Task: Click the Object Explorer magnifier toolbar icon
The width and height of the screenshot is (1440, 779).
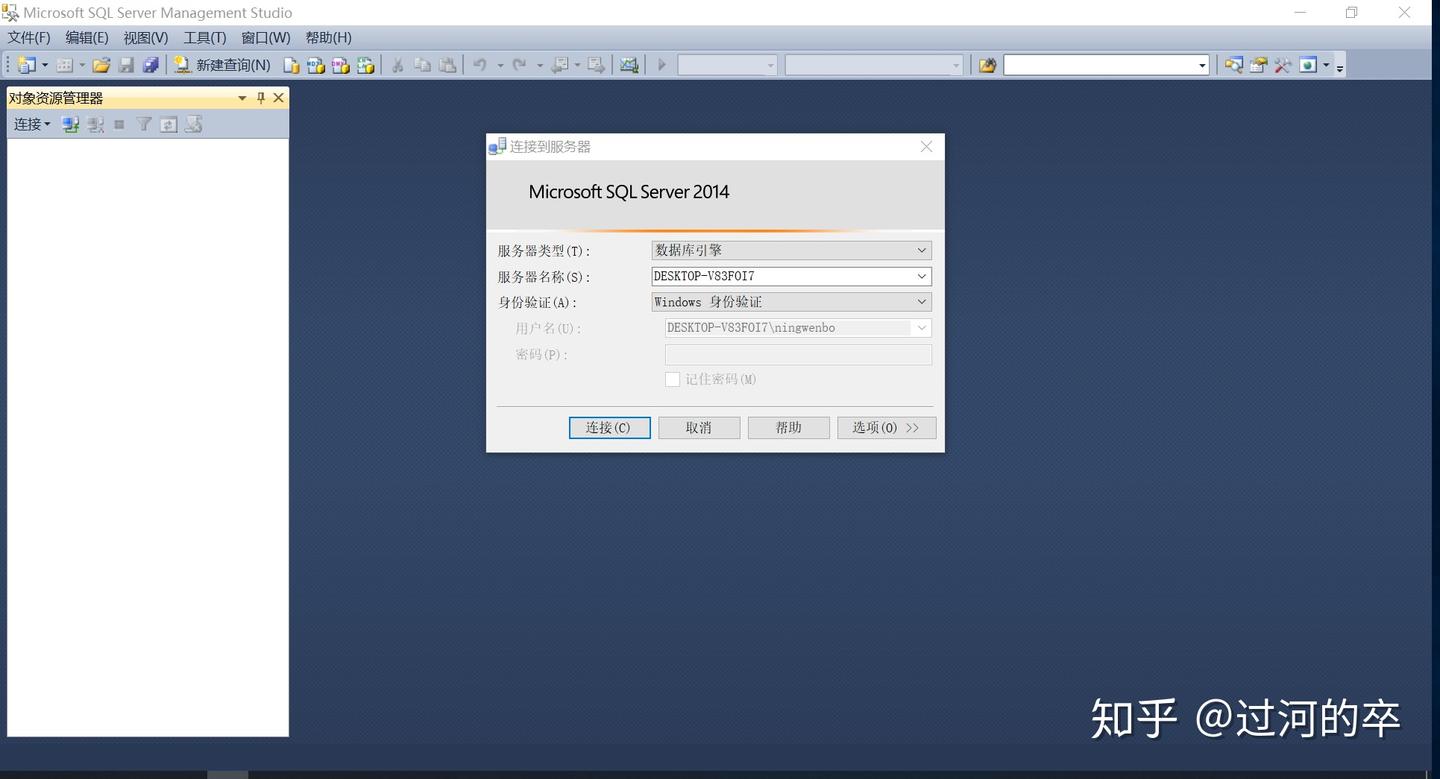Action: (1234, 65)
